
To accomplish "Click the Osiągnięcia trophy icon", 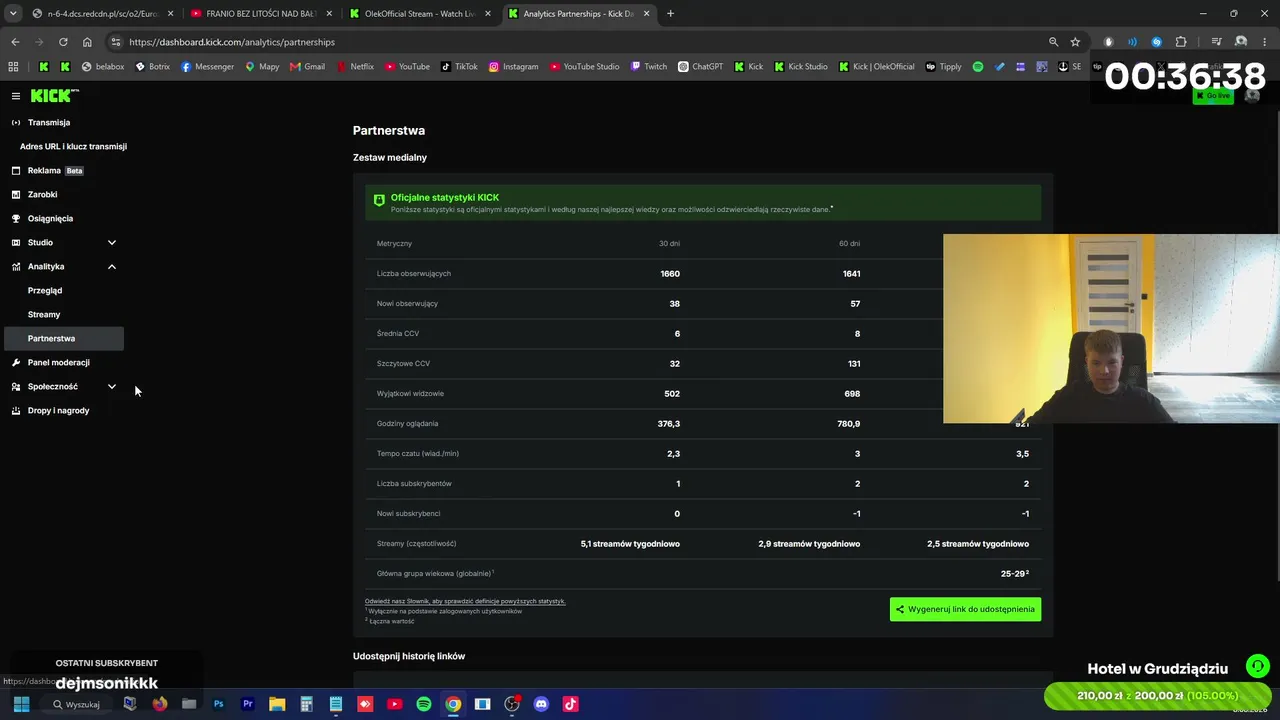I will click(16, 218).
